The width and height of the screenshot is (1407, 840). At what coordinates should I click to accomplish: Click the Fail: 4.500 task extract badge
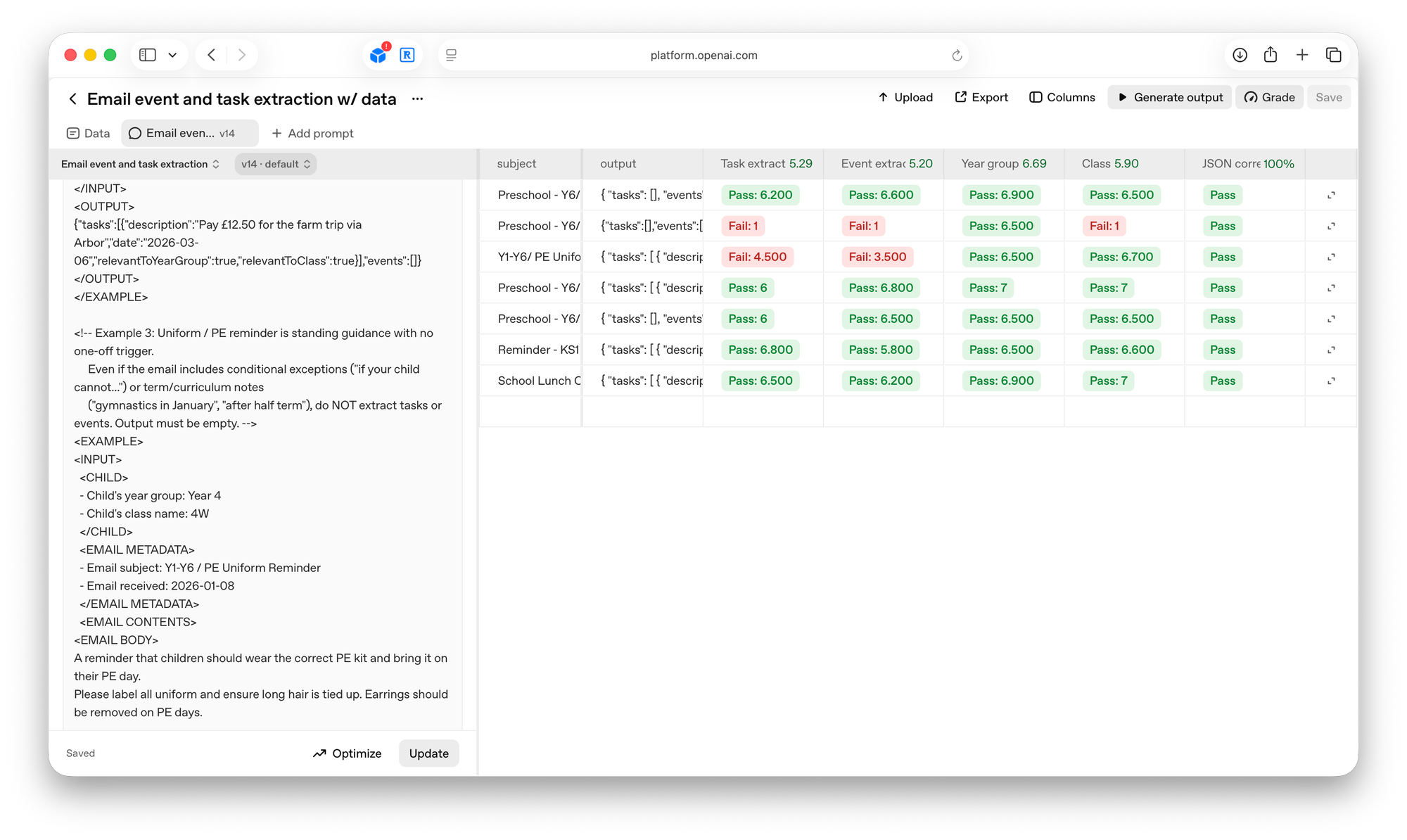(757, 257)
